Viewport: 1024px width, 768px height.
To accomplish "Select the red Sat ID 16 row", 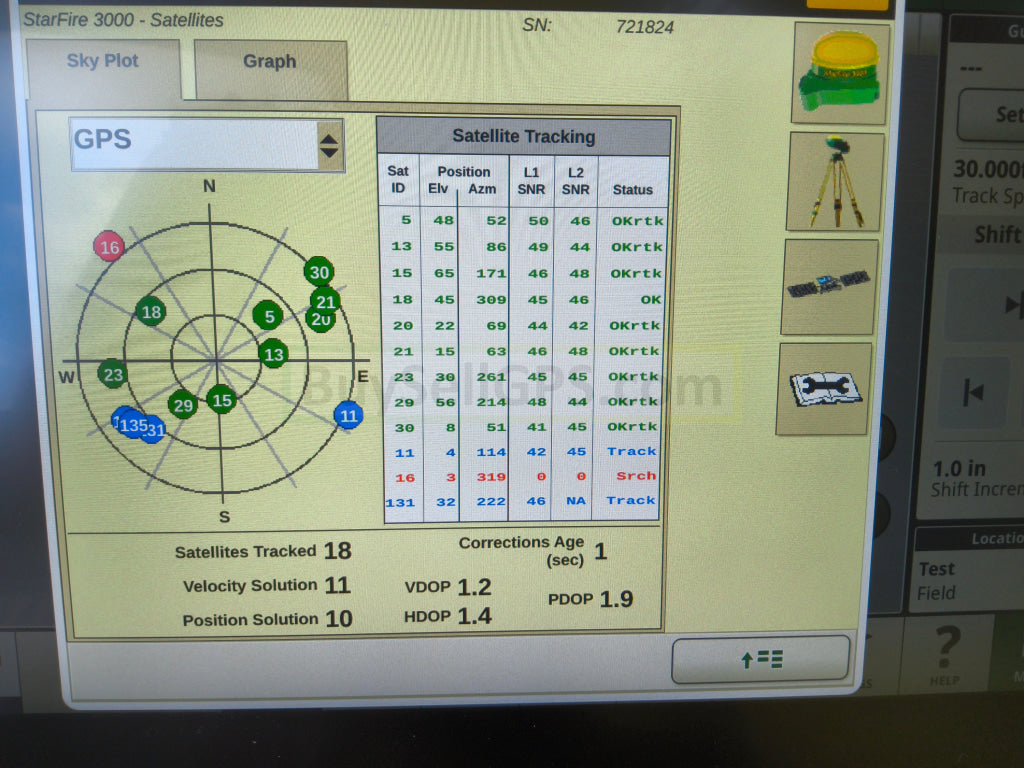I will click(x=524, y=477).
